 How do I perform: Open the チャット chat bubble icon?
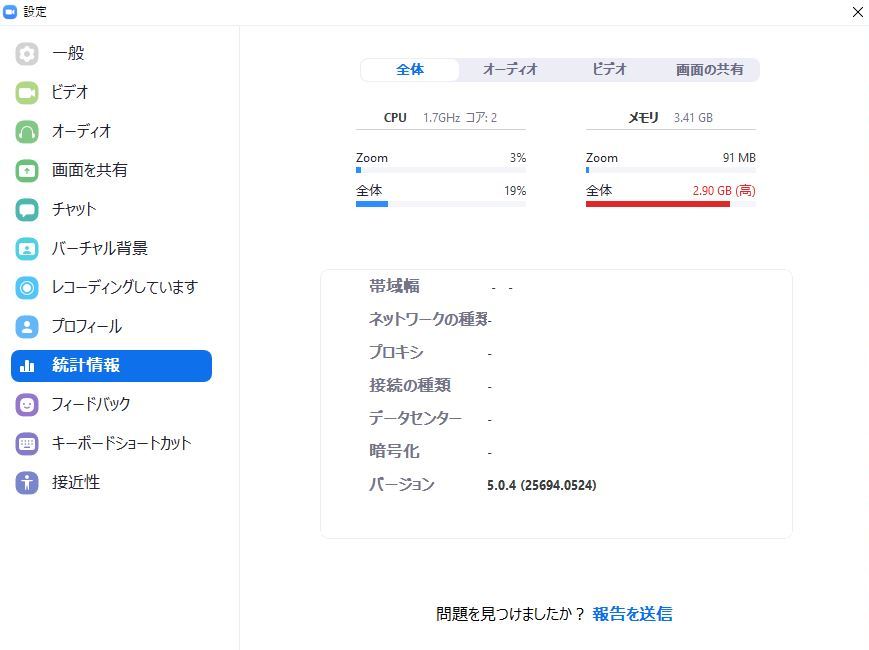click(x=27, y=209)
